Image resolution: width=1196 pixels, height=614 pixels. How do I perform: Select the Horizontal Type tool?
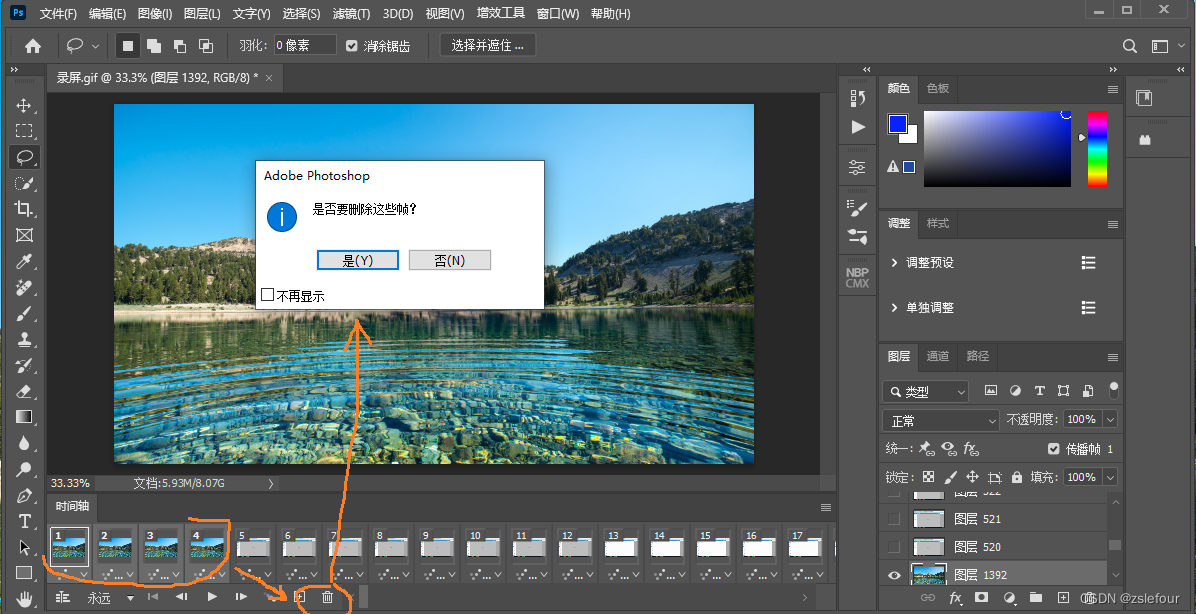pos(24,522)
